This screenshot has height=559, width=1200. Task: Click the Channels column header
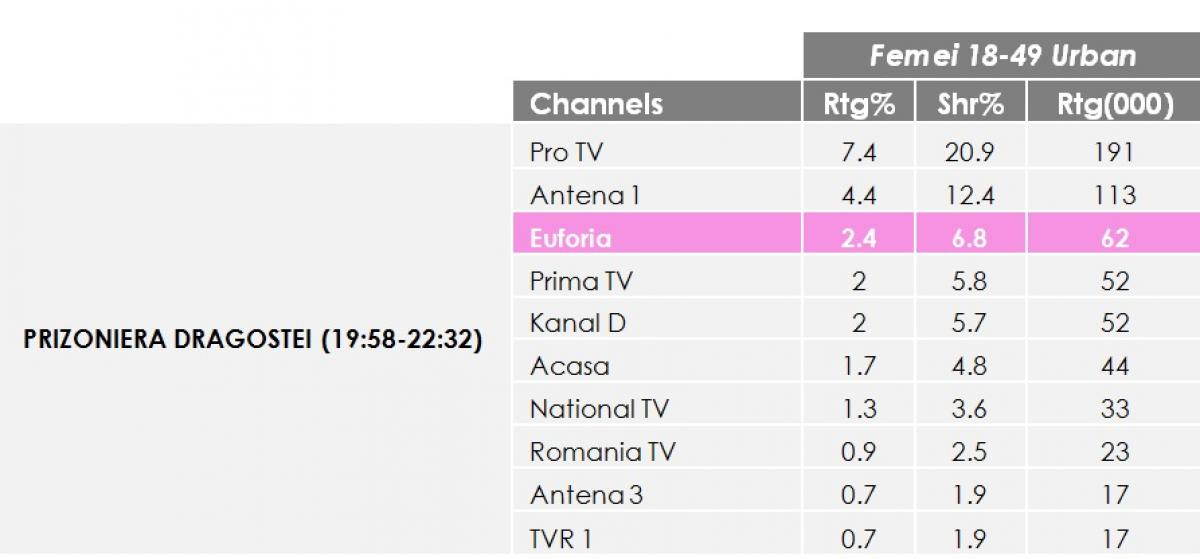point(596,104)
